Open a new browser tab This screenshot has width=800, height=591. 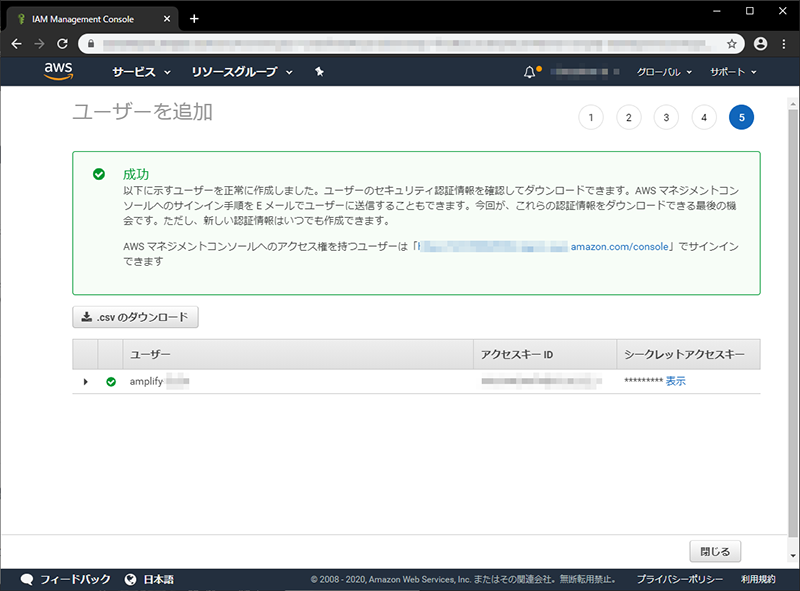click(x=194, y=19)
